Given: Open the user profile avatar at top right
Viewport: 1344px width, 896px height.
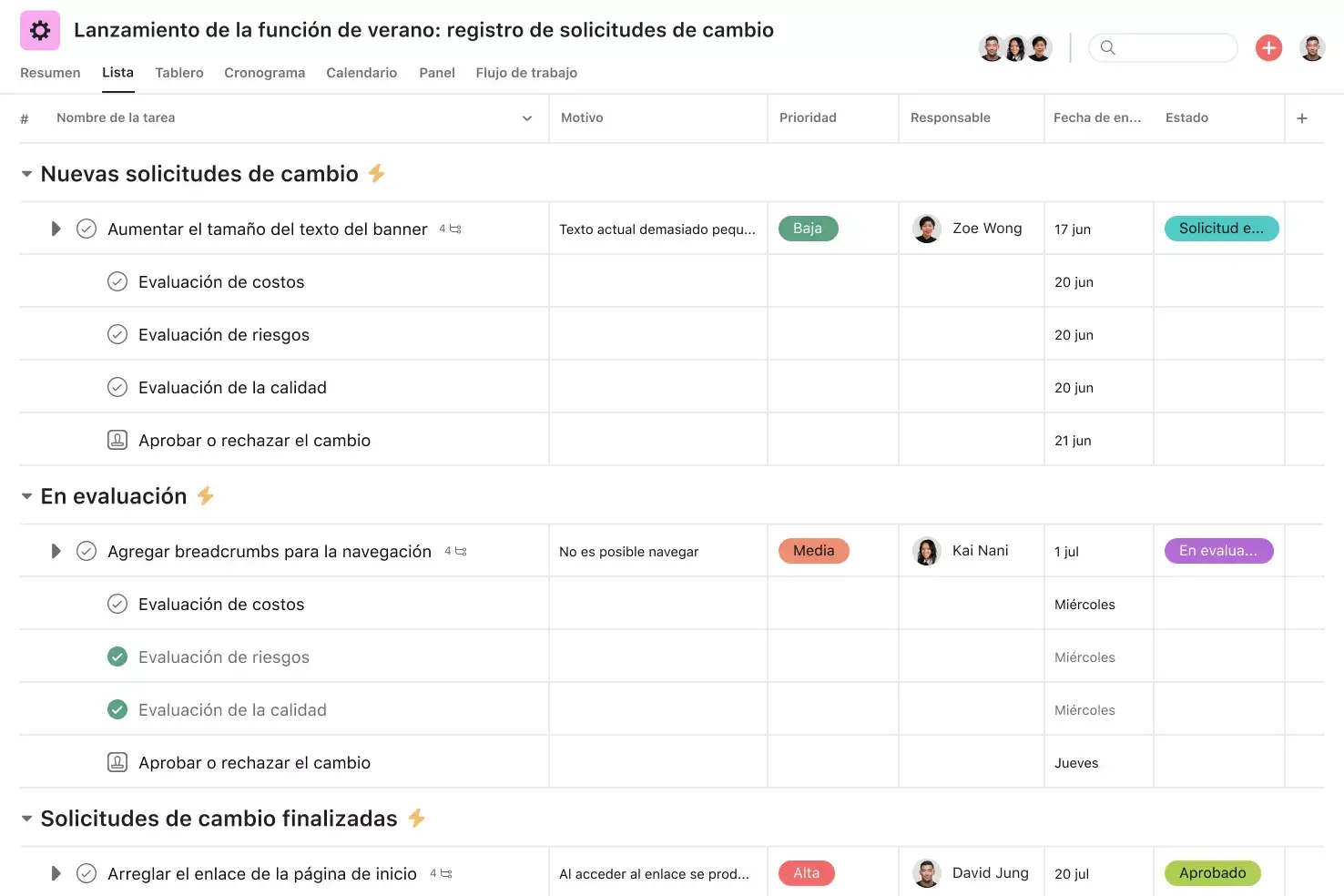Looking at the screenshot, I should coord(1312,47).
